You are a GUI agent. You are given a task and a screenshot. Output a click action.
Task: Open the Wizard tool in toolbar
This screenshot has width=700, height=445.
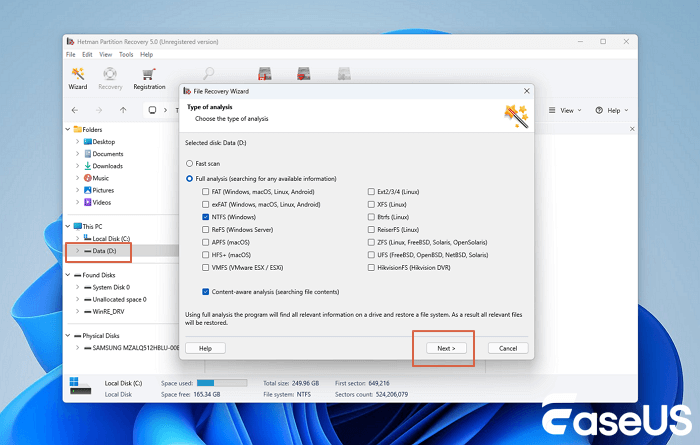[x=78, y=78]
